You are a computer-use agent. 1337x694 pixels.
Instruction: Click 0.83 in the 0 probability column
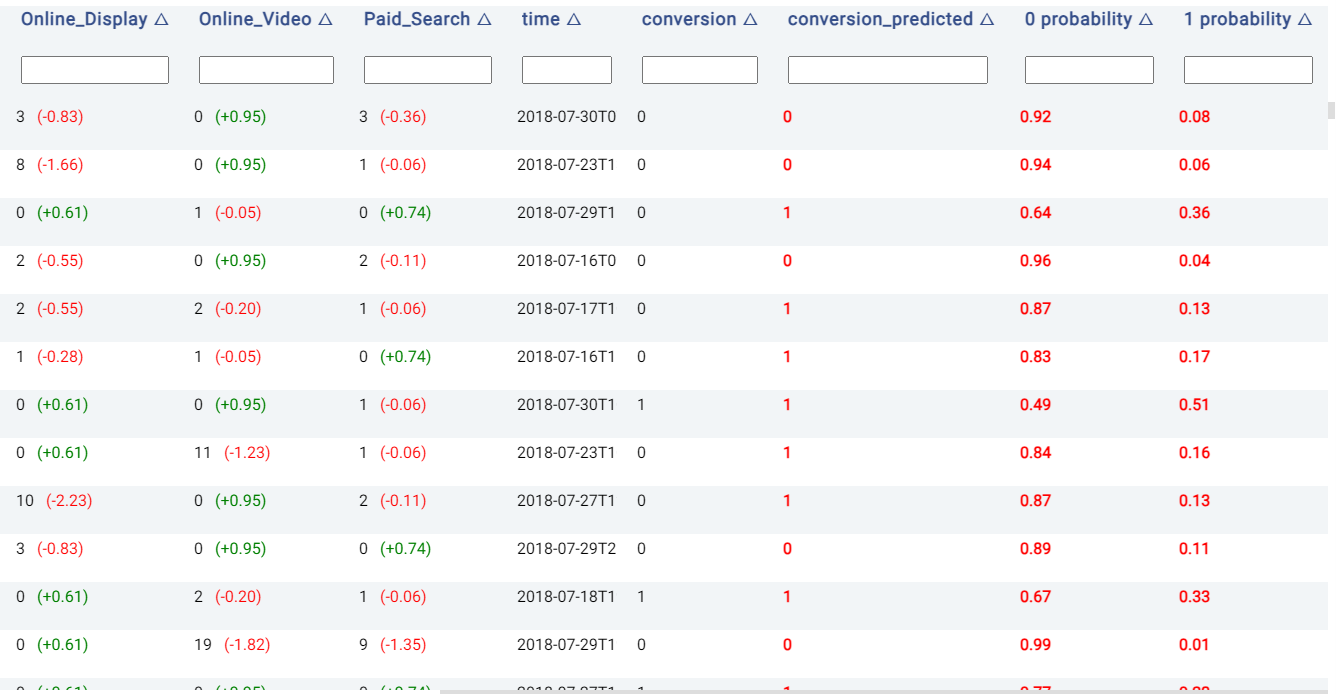1036,357
